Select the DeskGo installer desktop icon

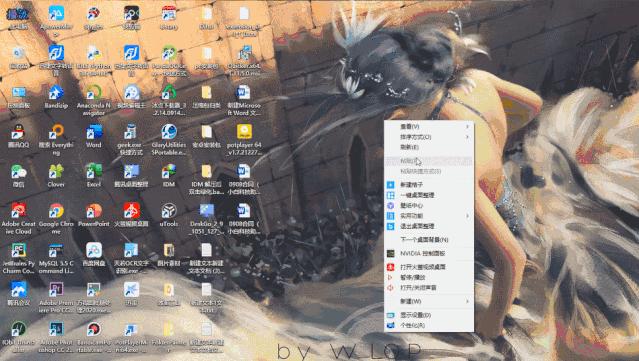click(207, 219)
